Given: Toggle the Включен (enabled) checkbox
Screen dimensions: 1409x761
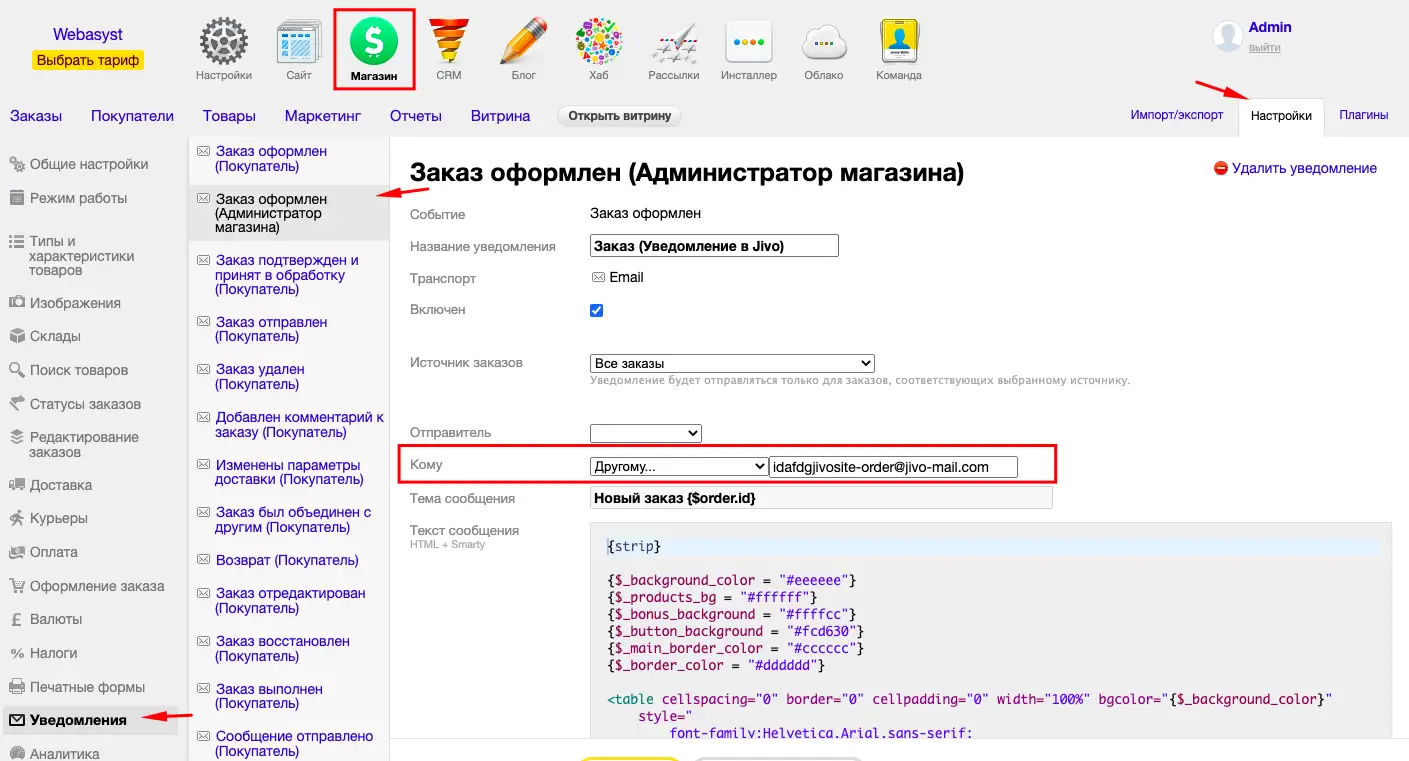Looking at the screenshot, I should (597, 310).
